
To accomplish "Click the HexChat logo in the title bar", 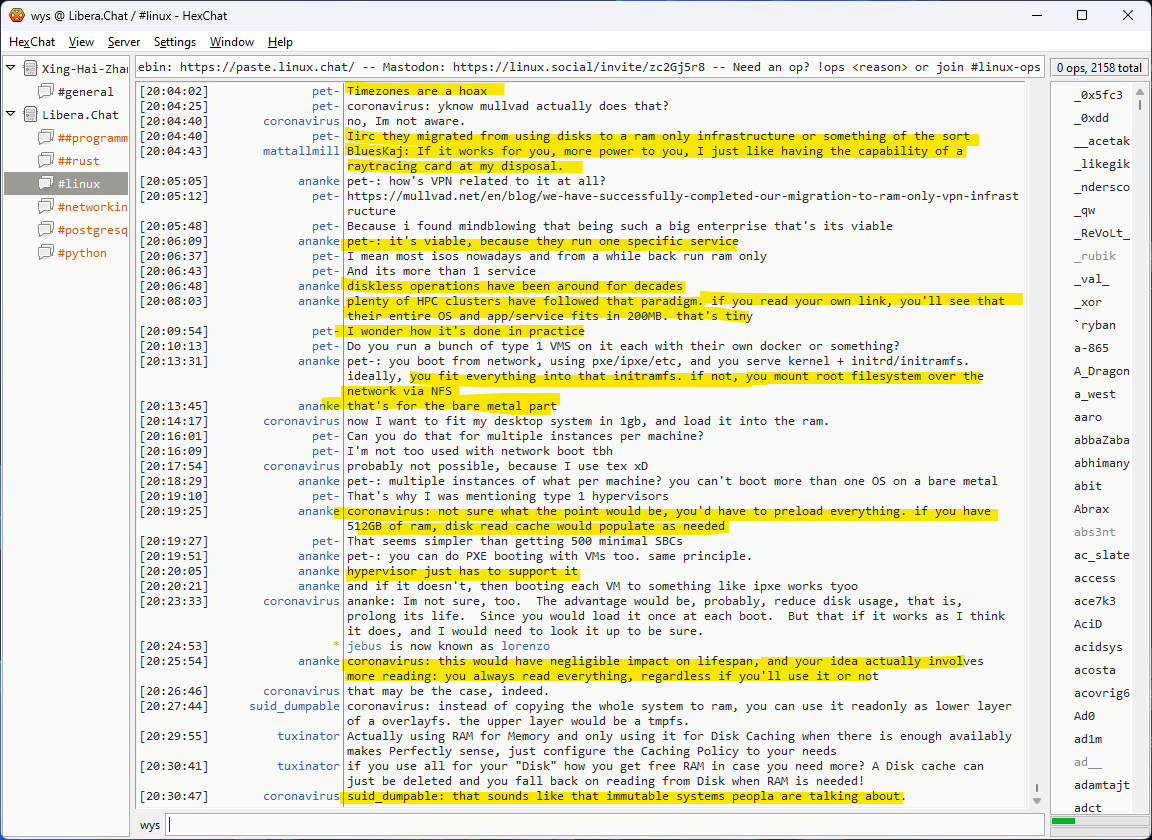I will coord(16,15).
